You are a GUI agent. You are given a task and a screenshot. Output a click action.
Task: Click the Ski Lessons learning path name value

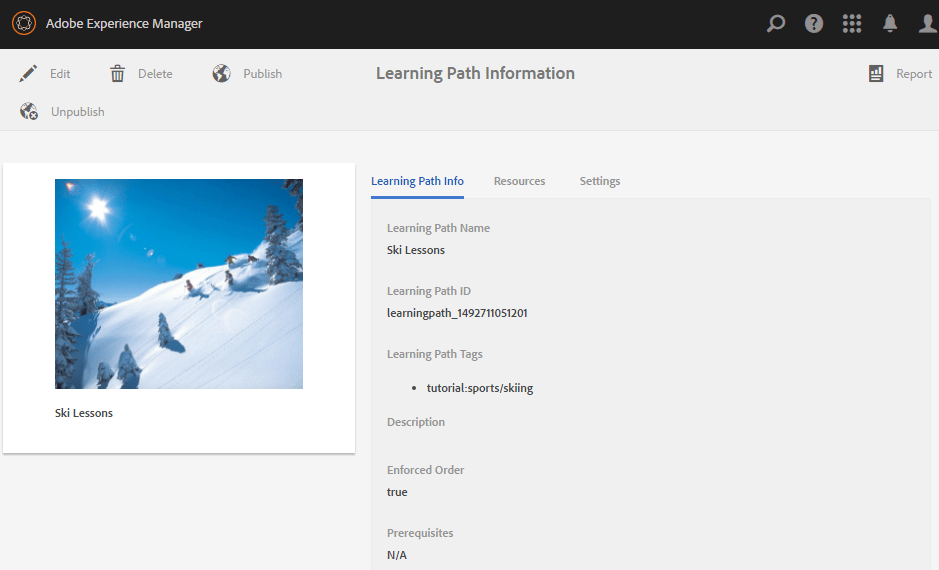416,250
